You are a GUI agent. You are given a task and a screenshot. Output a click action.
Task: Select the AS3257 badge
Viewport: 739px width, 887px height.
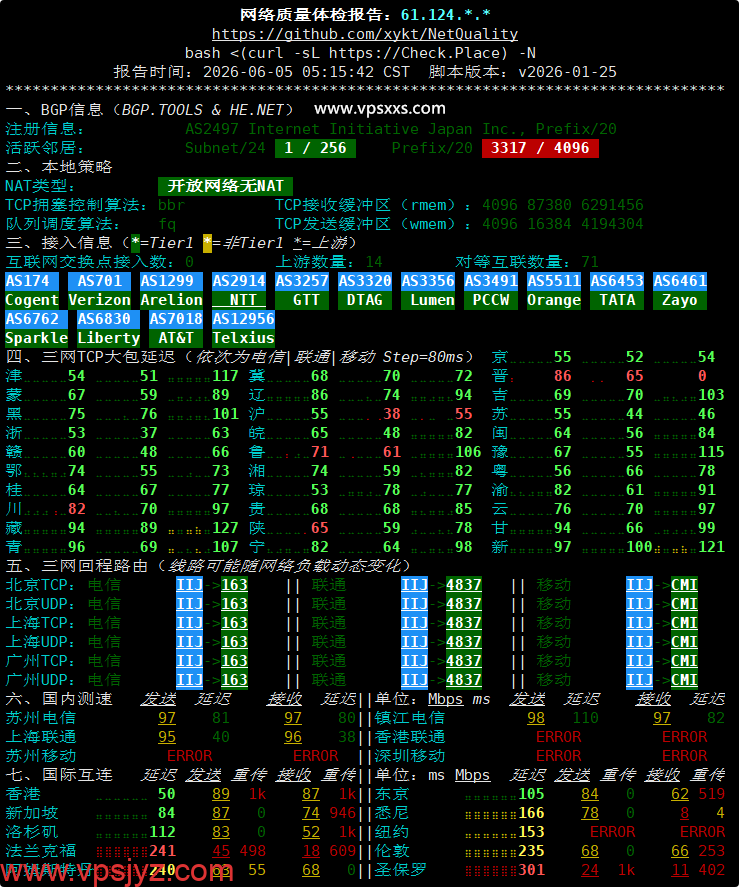click(302, 281)
